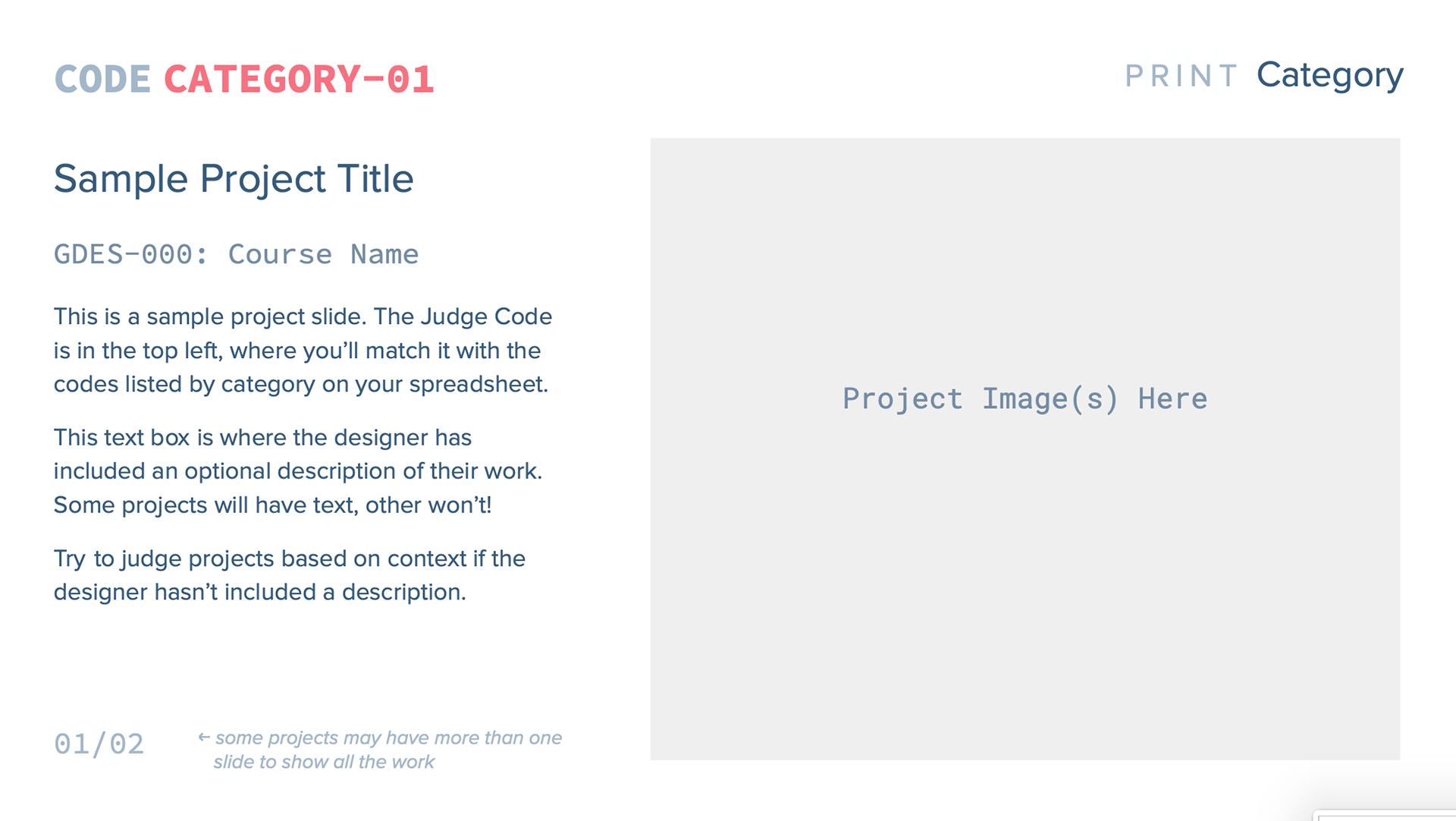Click the paragraph starting 'This text box is where'
This screenshot has width=1456, height=821.
(298, 471)
